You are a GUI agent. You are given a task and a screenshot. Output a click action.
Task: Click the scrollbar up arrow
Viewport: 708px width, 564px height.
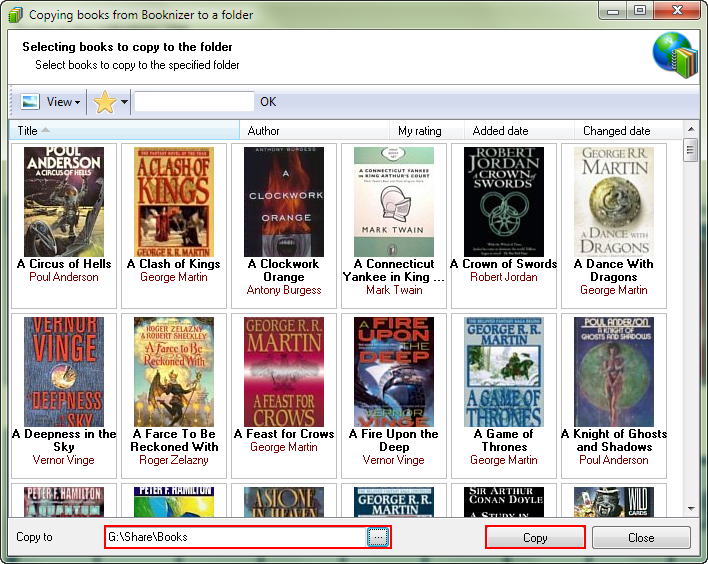691,130
